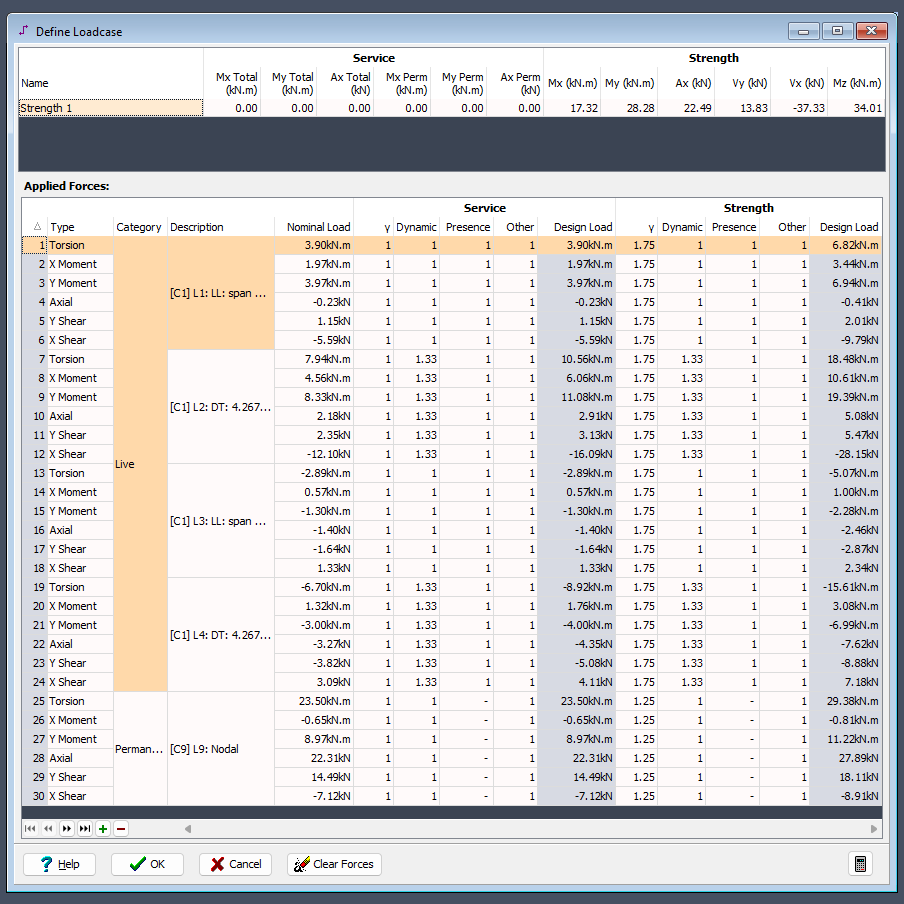Click the Help question-mark icon
Image resolution: width=904 pixels, height=904 pixels.
click(44, 864)
